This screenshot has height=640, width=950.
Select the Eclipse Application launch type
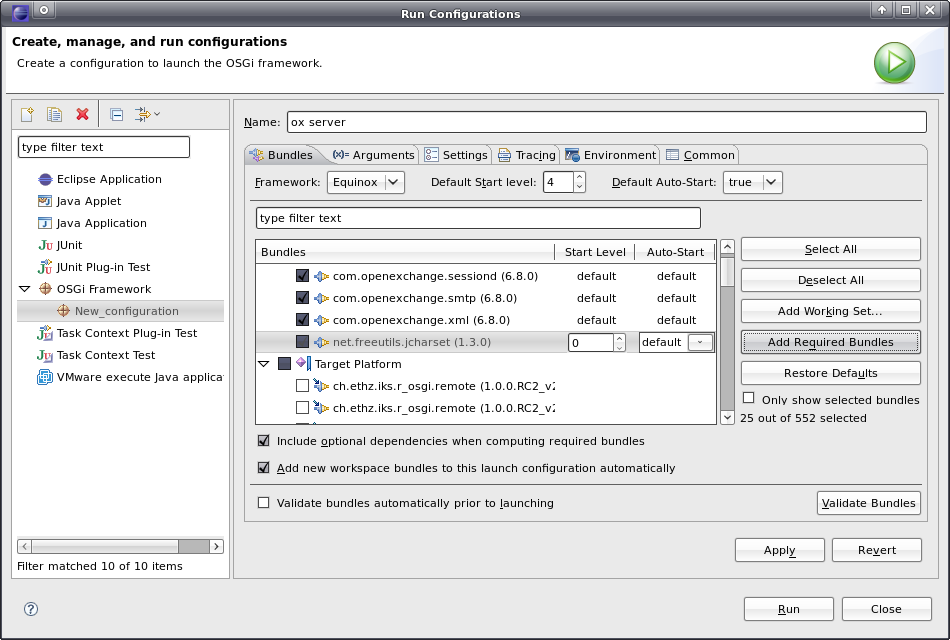[108, 179]
